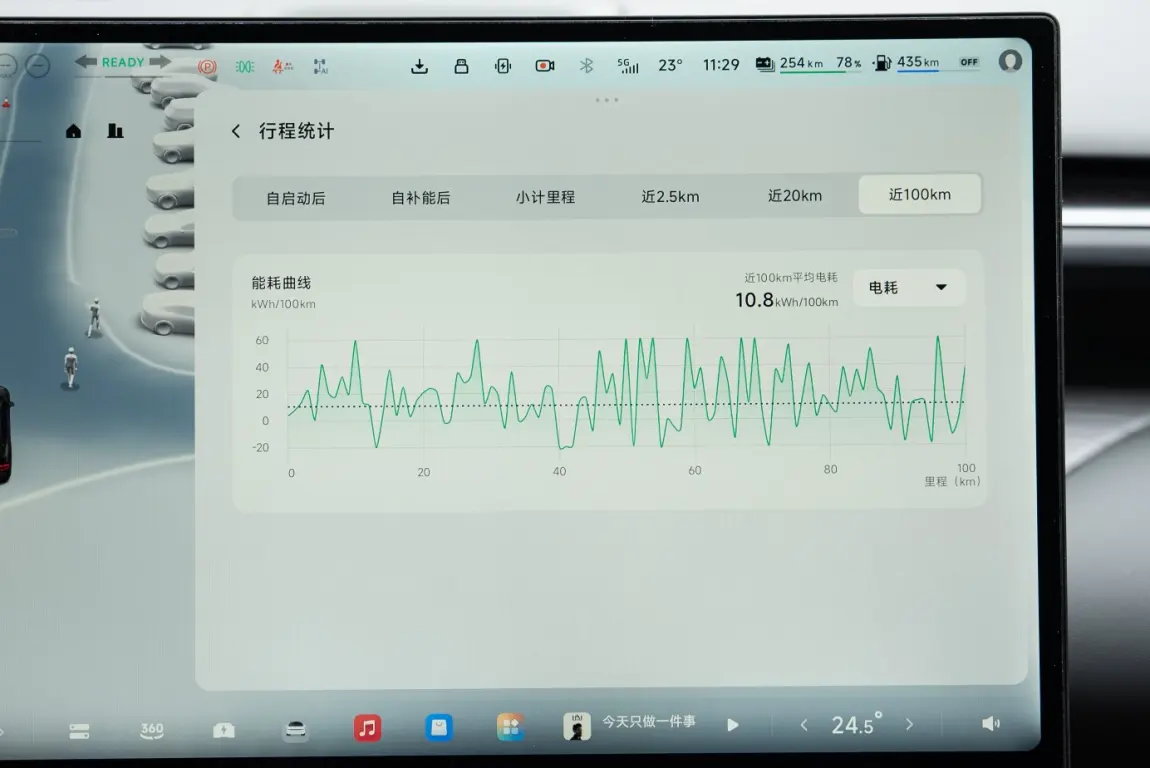Open the blue shopping bag app
Image resolution: width=1150 pixels, height=768 pixels.
click(439, 727)
